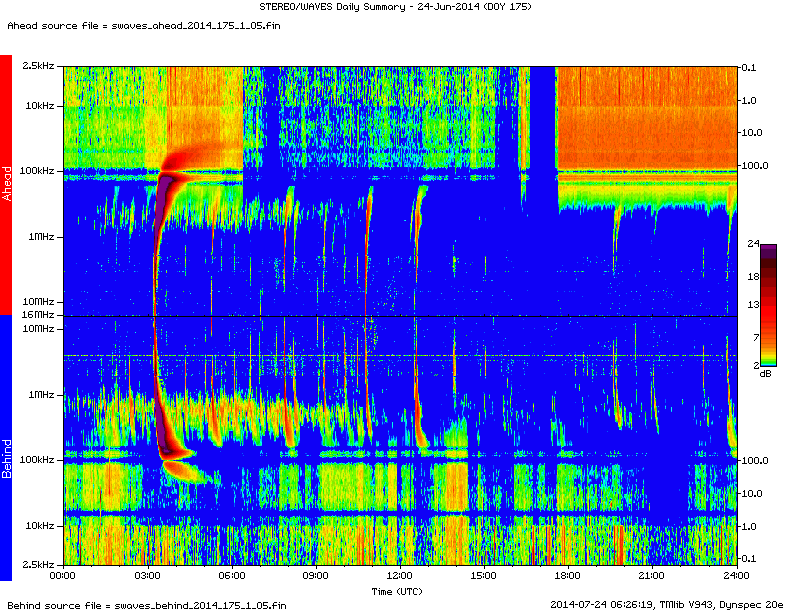The width and height of the screenshot is (792, 612).
Task: Click the Behind source file line
Action: click(147, 605)
